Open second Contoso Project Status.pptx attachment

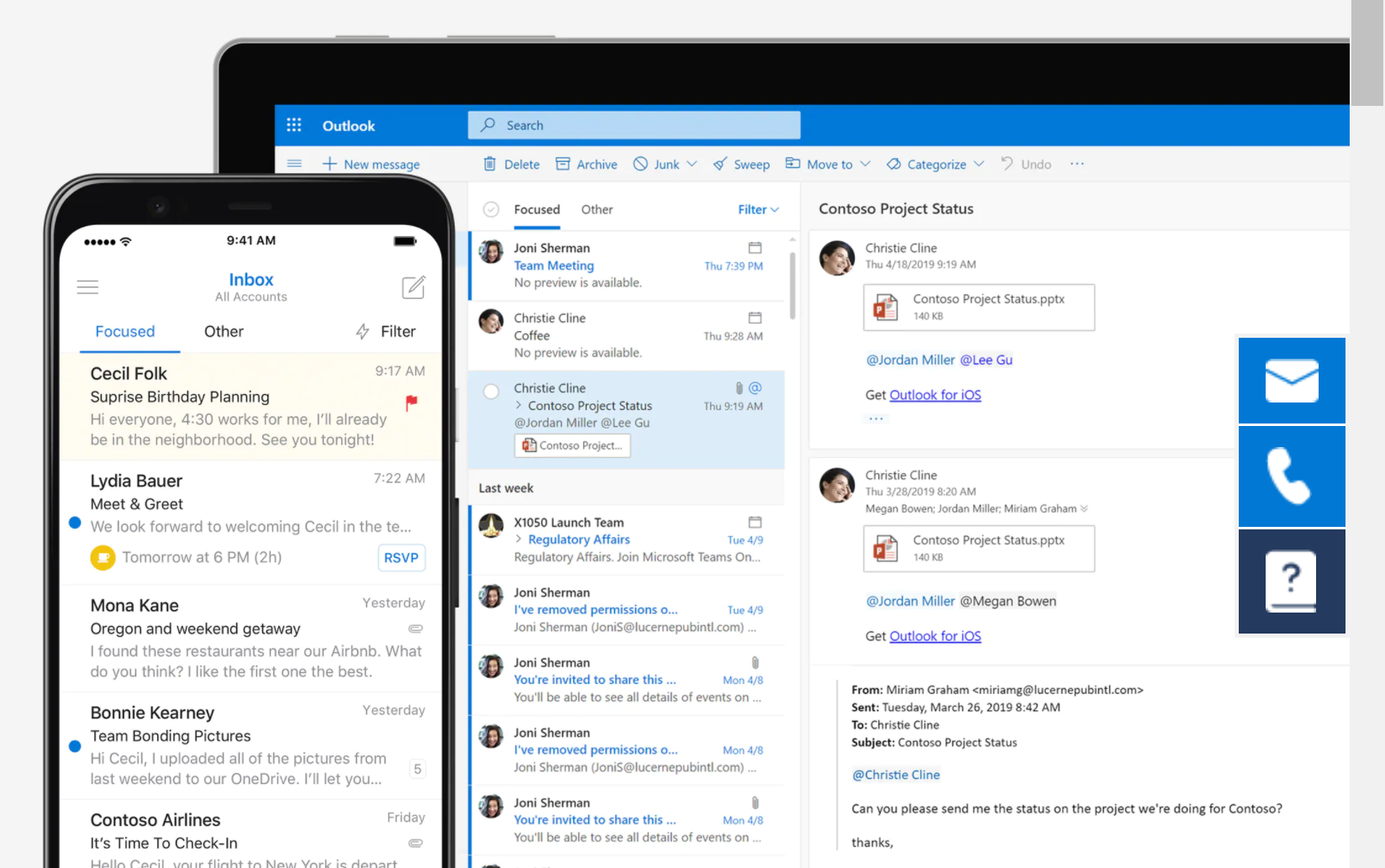(979, 549)
